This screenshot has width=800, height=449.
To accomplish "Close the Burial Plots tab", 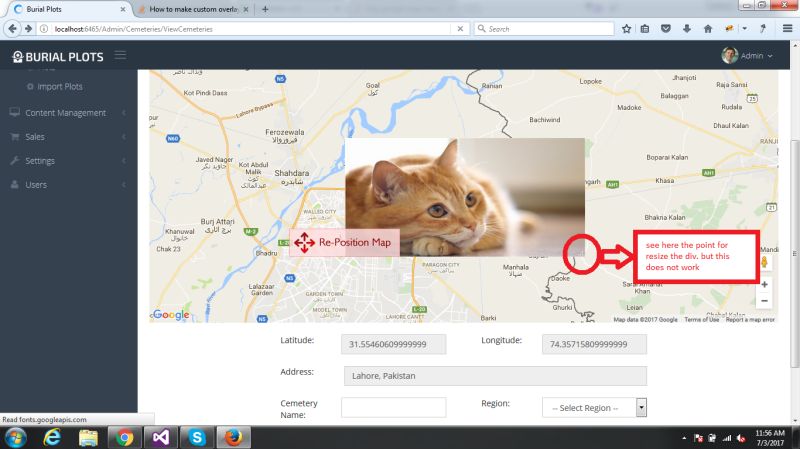I will 123,9.
